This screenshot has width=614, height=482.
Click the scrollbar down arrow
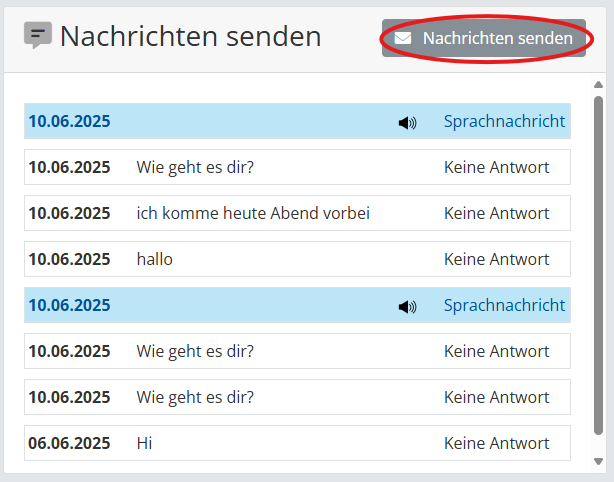point(598,462)
